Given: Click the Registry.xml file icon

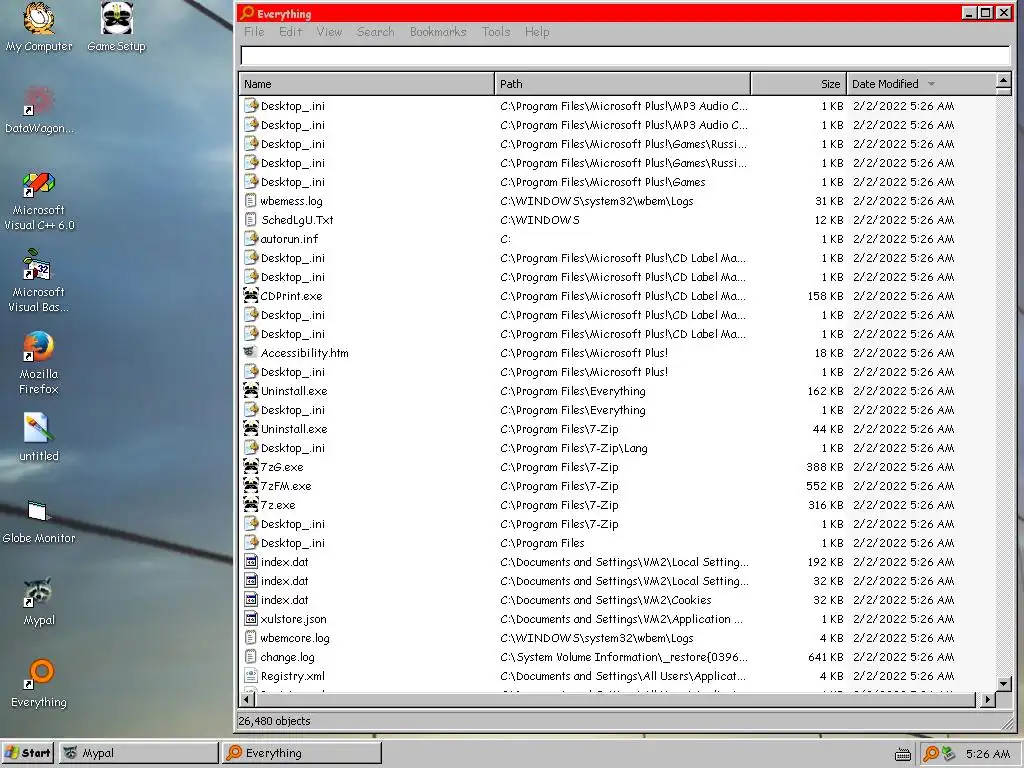Looking at the screenshot, I should coord(251,676).
